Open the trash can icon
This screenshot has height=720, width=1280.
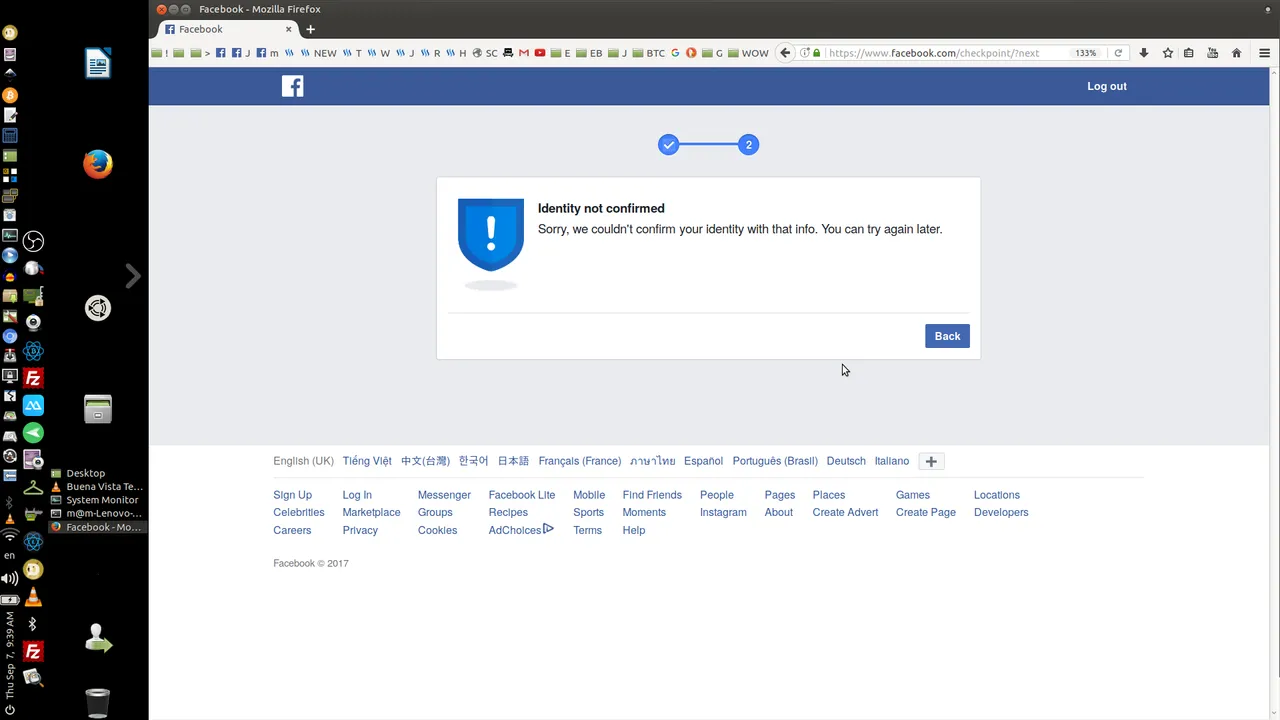[97, 702]
